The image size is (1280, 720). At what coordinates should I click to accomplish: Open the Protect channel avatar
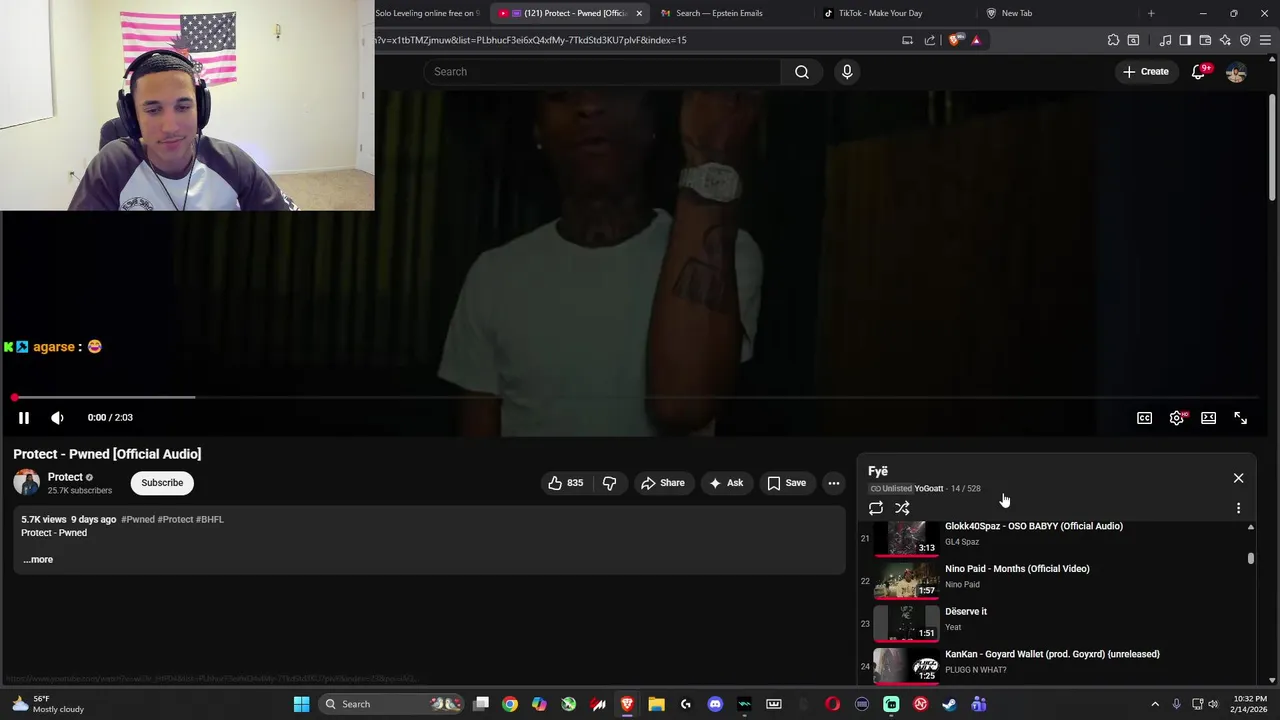[x=27, y=483]
